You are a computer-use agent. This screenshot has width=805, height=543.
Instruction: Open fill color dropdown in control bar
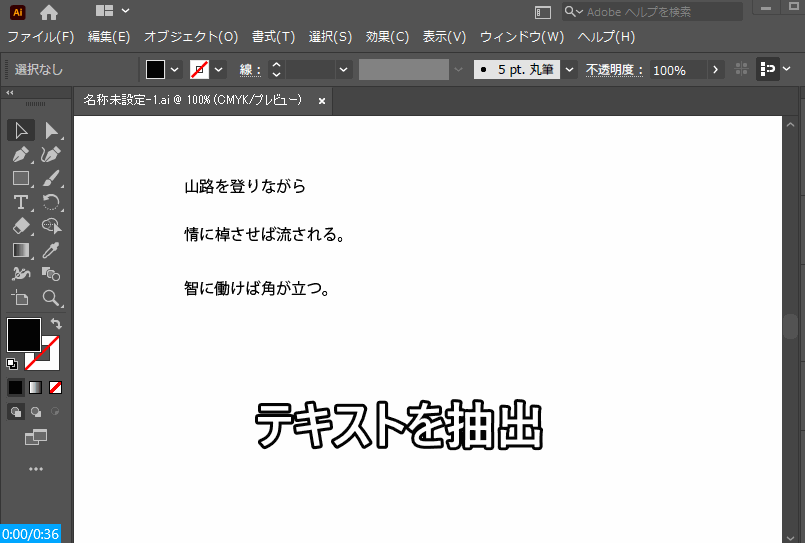click(x=175, y=69)
